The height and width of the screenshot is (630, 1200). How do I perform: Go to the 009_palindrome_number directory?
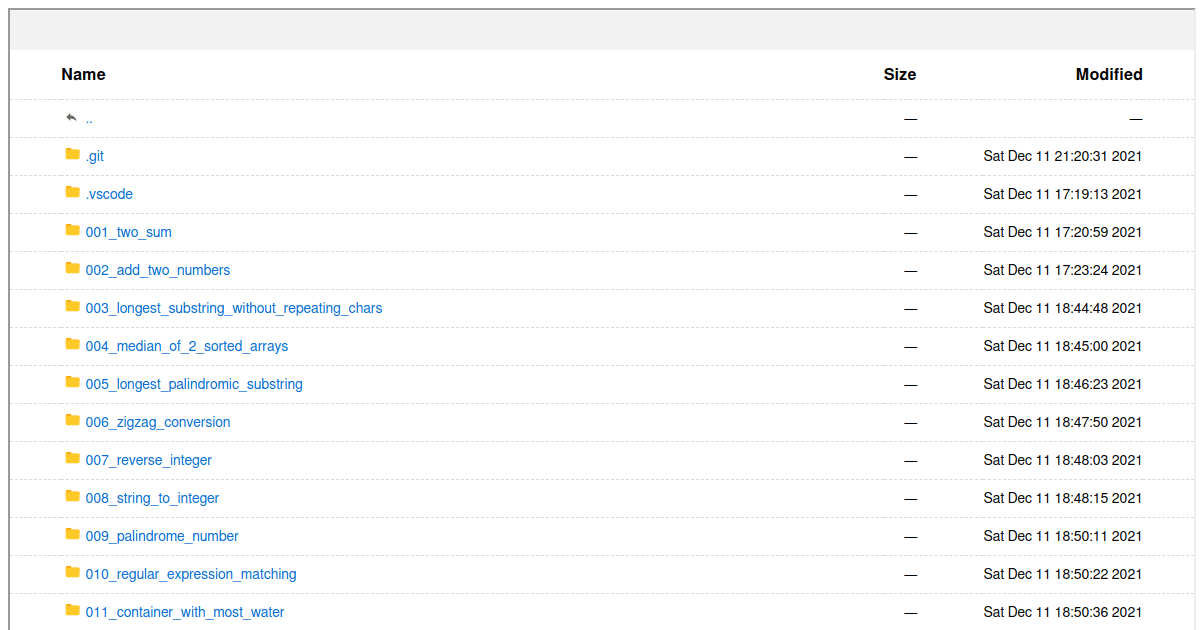coord(162,536)
